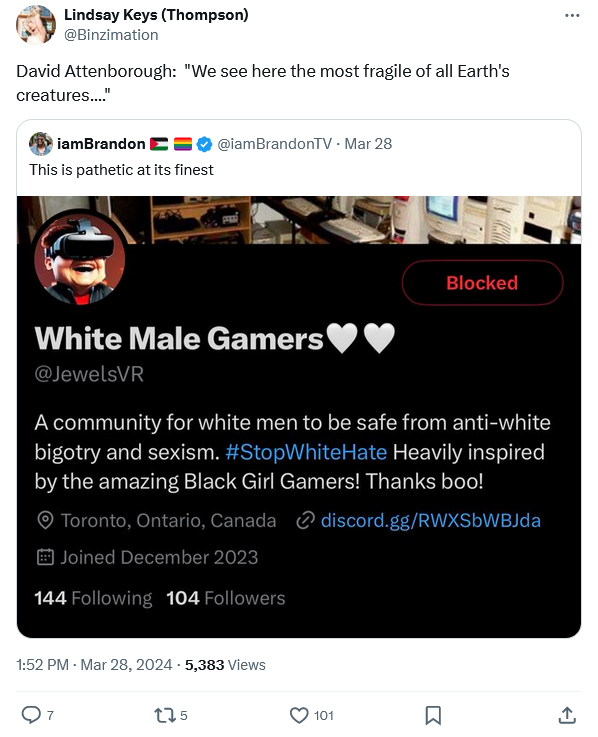This screenshot has height=737, width=598.
Task: Bookmark this tweet
Action: click(433, 715)
